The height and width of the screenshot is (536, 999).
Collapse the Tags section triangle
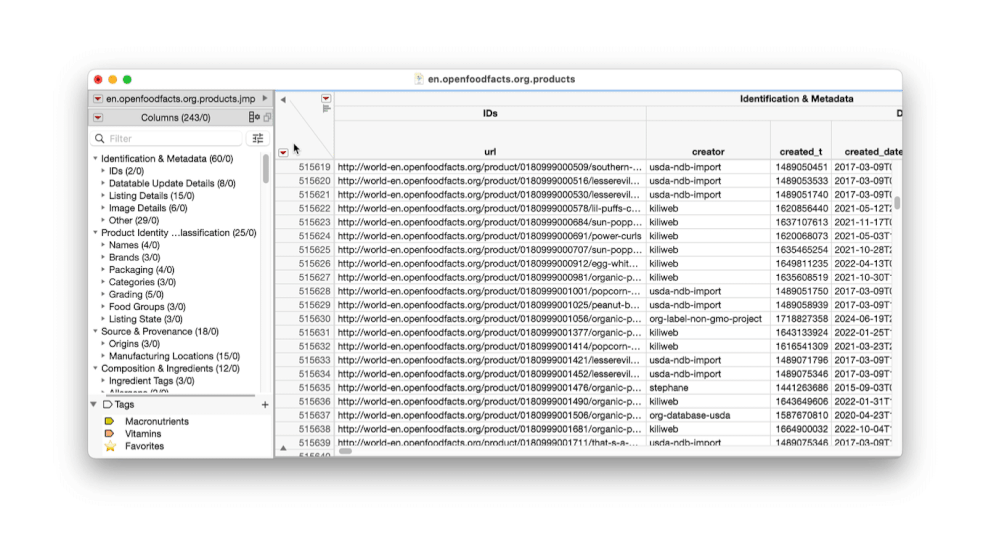pos(94,405)
